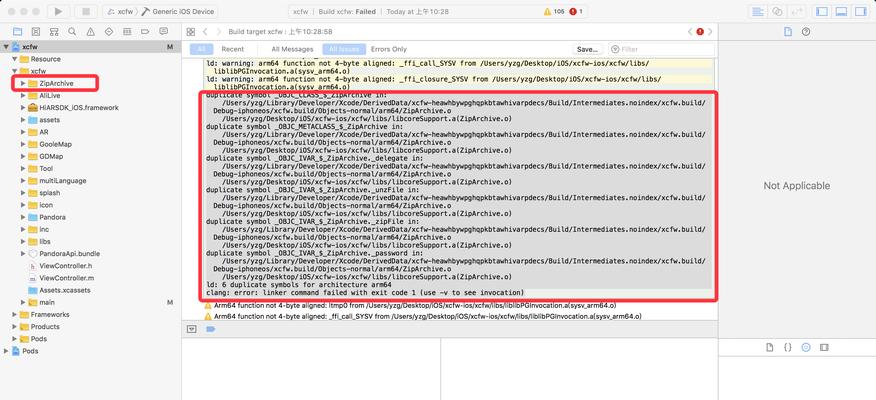Show the File Template library
This screenshot has height=400, width=876.
(770, 347)
